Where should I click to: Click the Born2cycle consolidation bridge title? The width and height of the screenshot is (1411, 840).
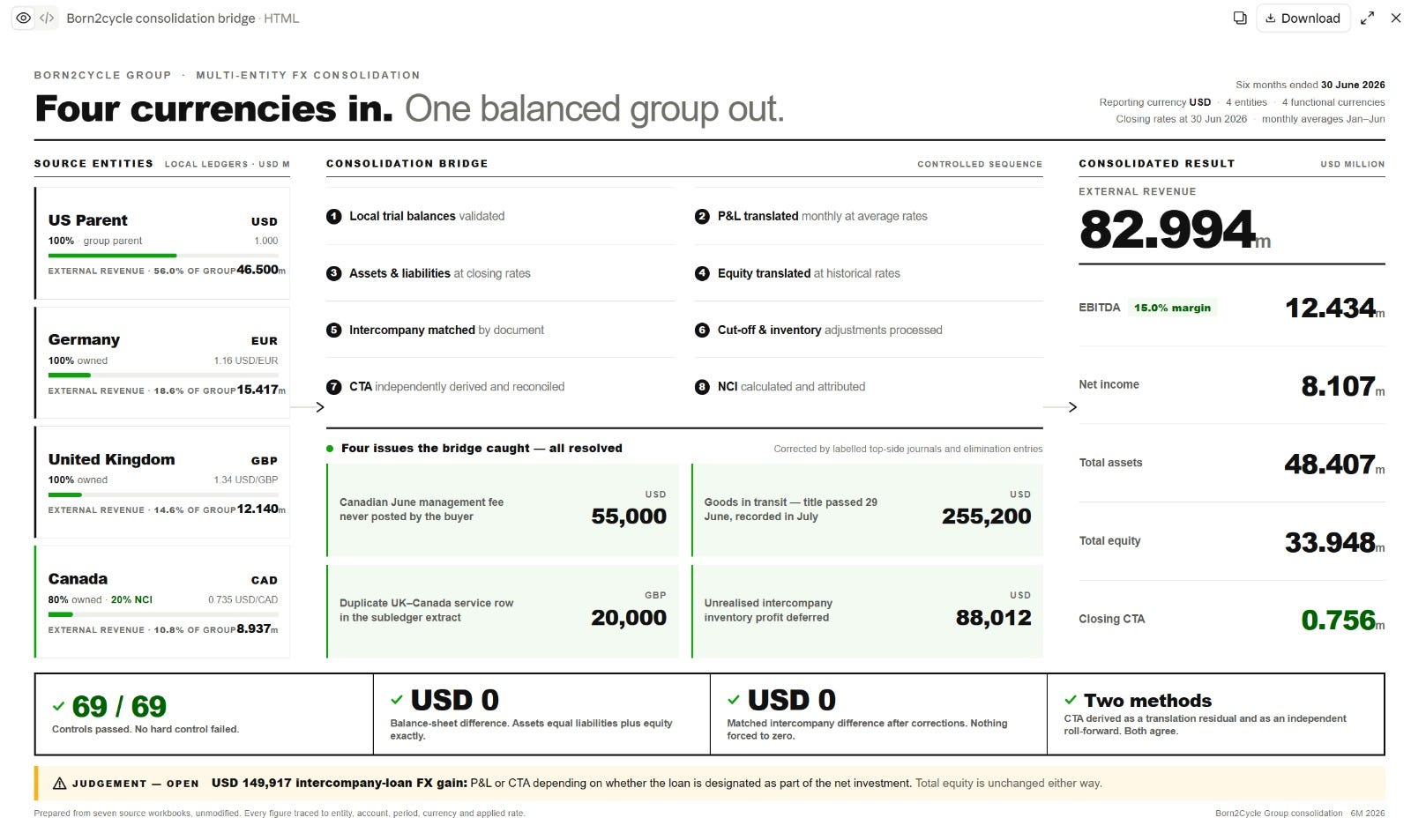coord(161,18)
